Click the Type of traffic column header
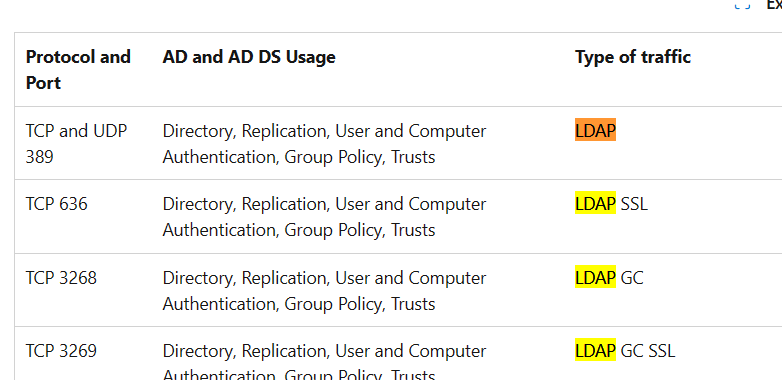782x380 pixels. [x=633, y=57]
